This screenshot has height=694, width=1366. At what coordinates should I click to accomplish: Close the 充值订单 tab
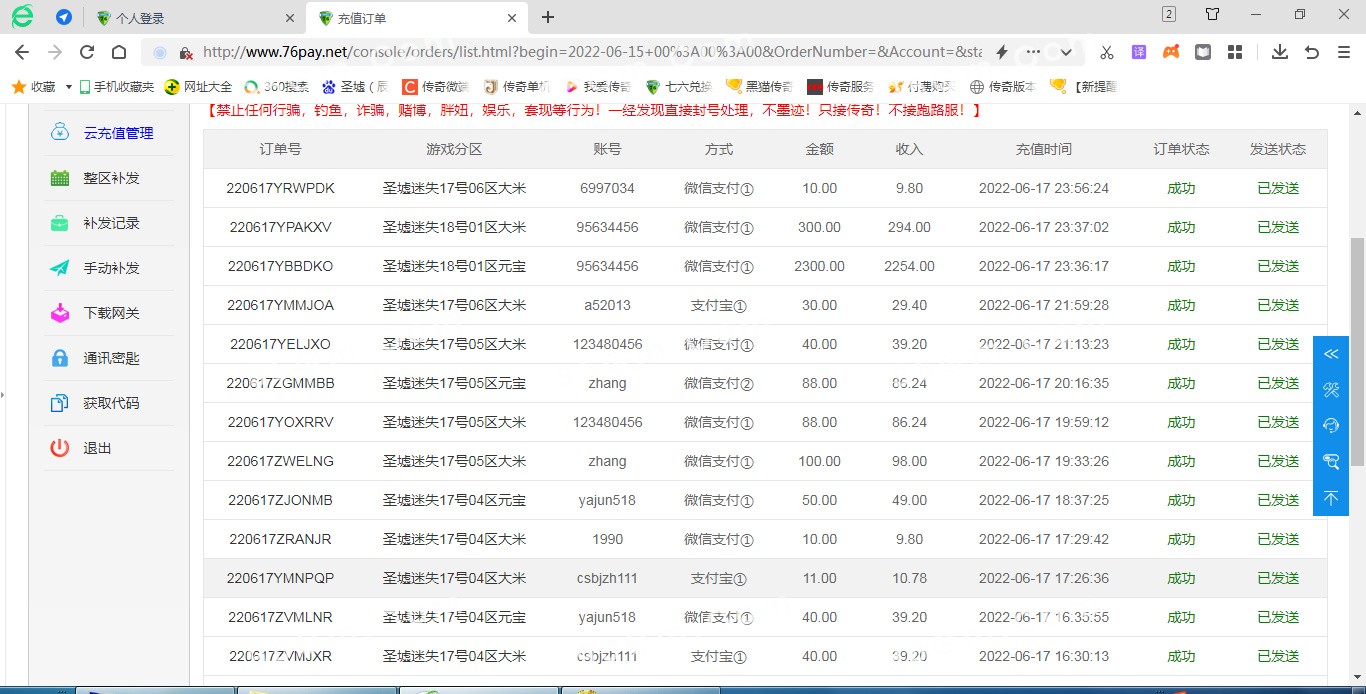tap(511, 18)
